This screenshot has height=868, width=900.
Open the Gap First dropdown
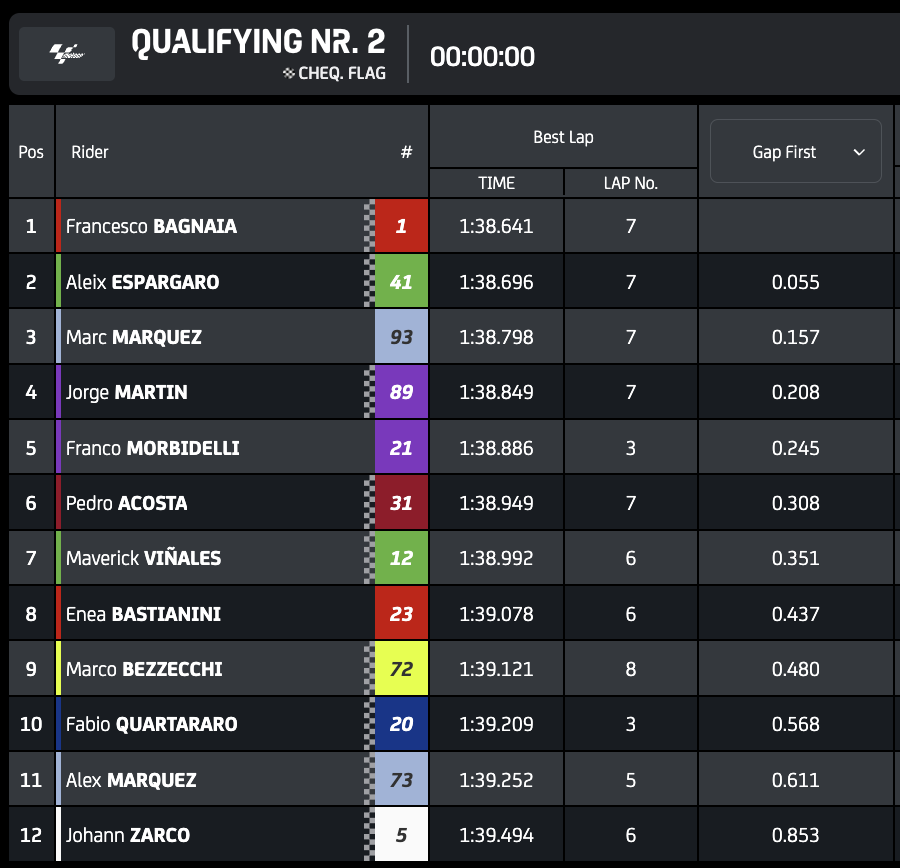(x=795, y=152)
